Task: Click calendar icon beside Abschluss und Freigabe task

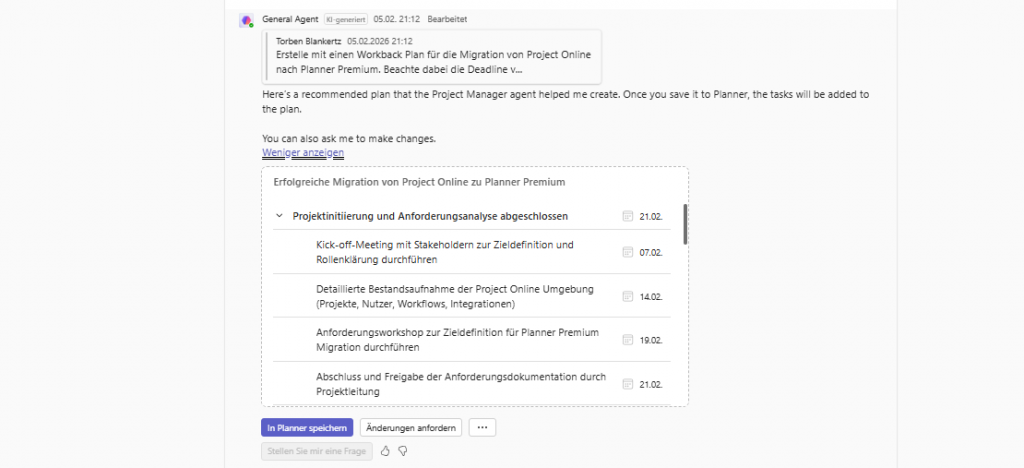Action: point(627,384)
